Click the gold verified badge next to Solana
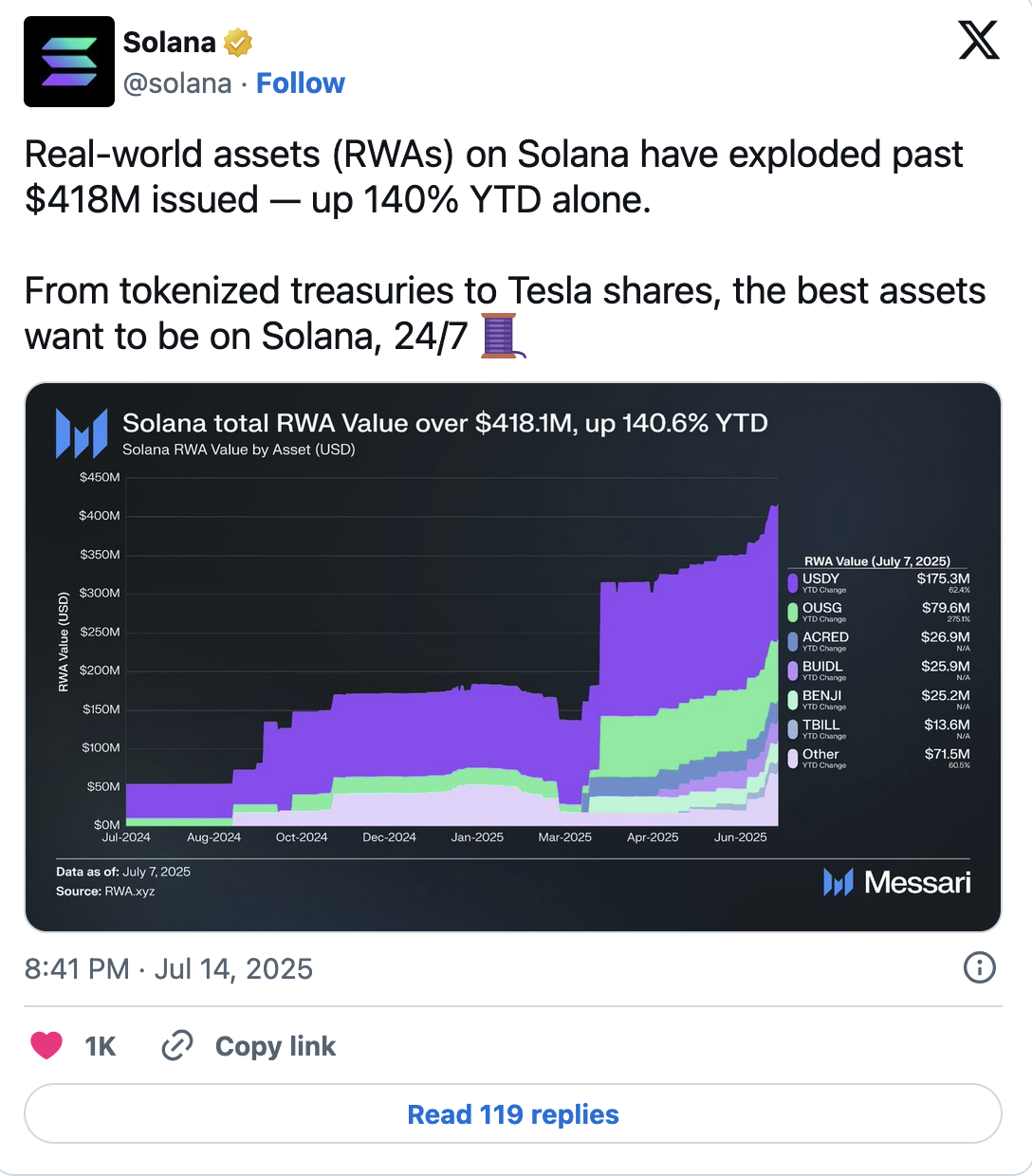Viewport: 1032px width, 1176px height. coord(236,41)
